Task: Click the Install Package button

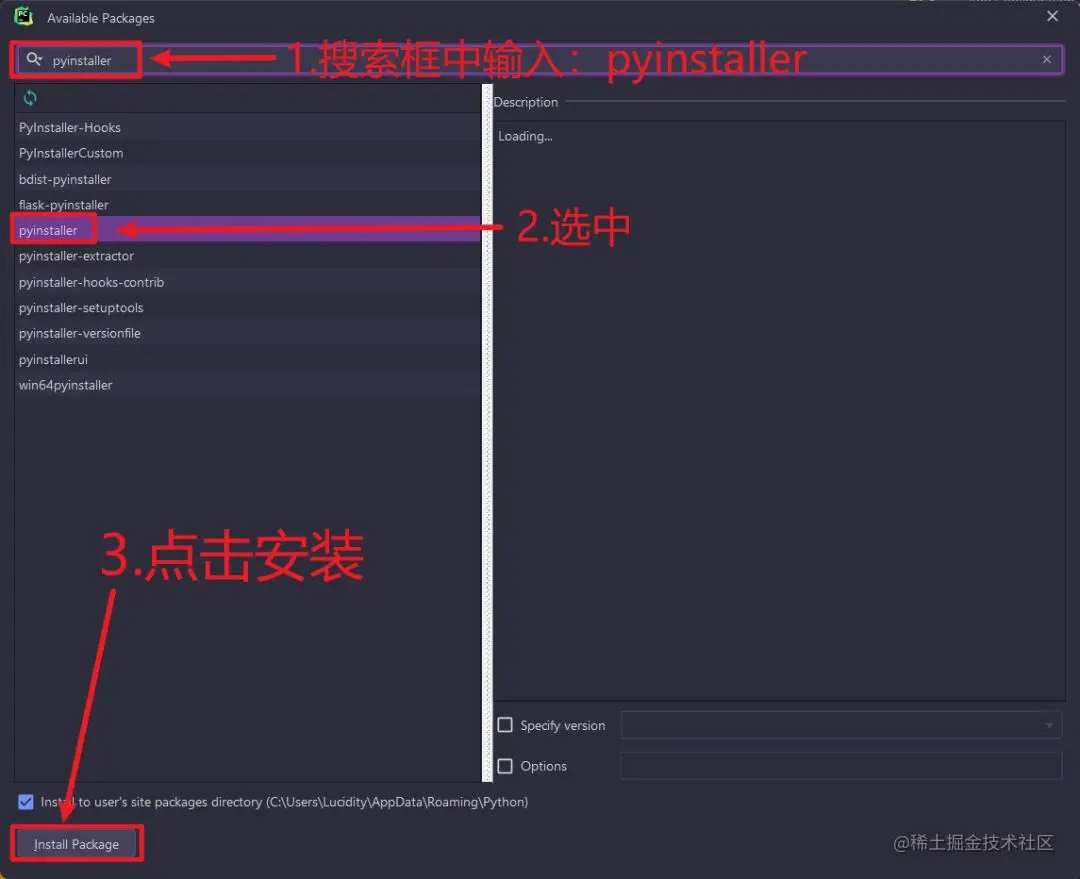Action: coord(76,844)
